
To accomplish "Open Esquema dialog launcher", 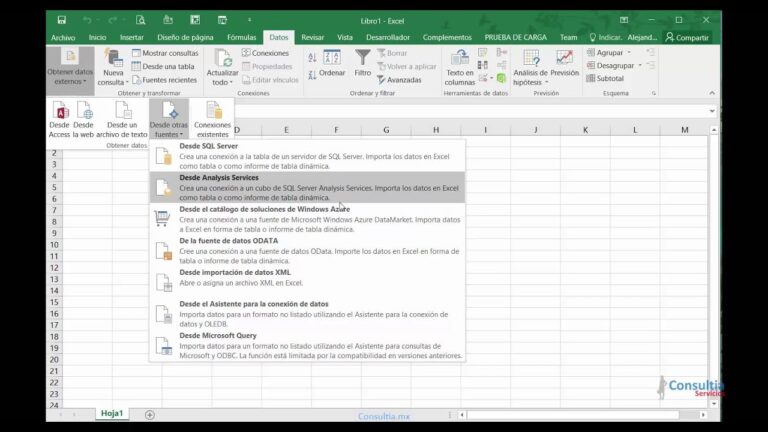I will [654, 93].
